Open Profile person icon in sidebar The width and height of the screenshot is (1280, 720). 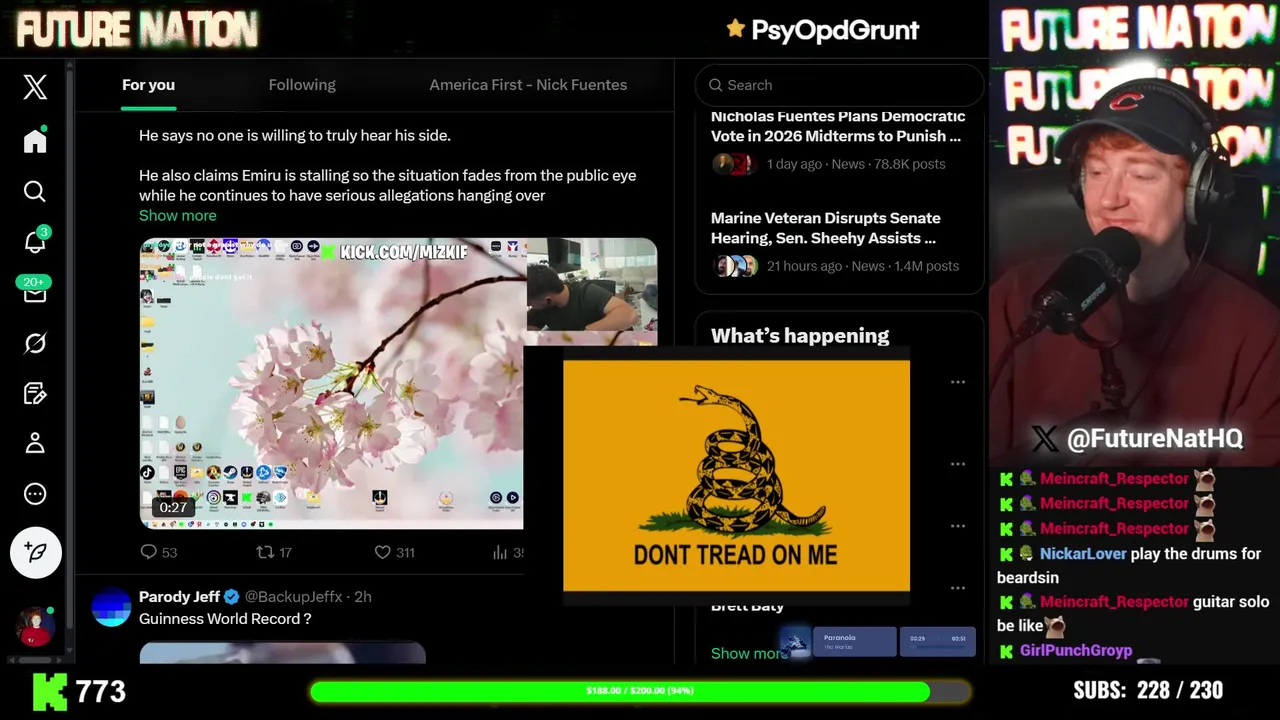tap(35, 443)
